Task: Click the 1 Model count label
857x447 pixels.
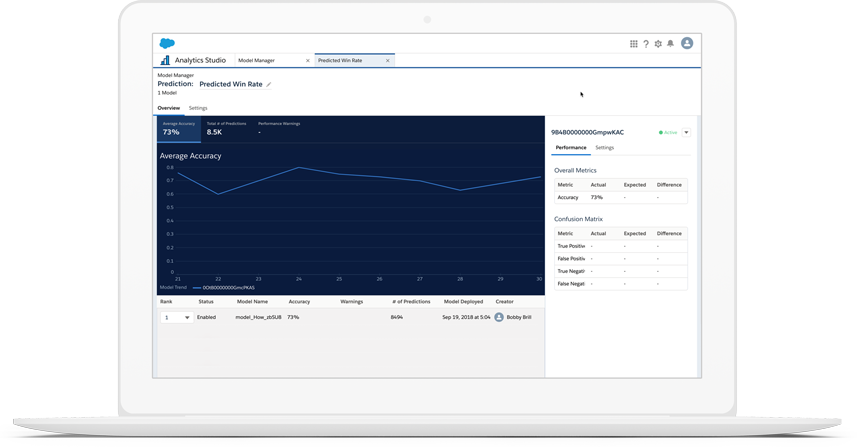Action: [x=167, y=93]
